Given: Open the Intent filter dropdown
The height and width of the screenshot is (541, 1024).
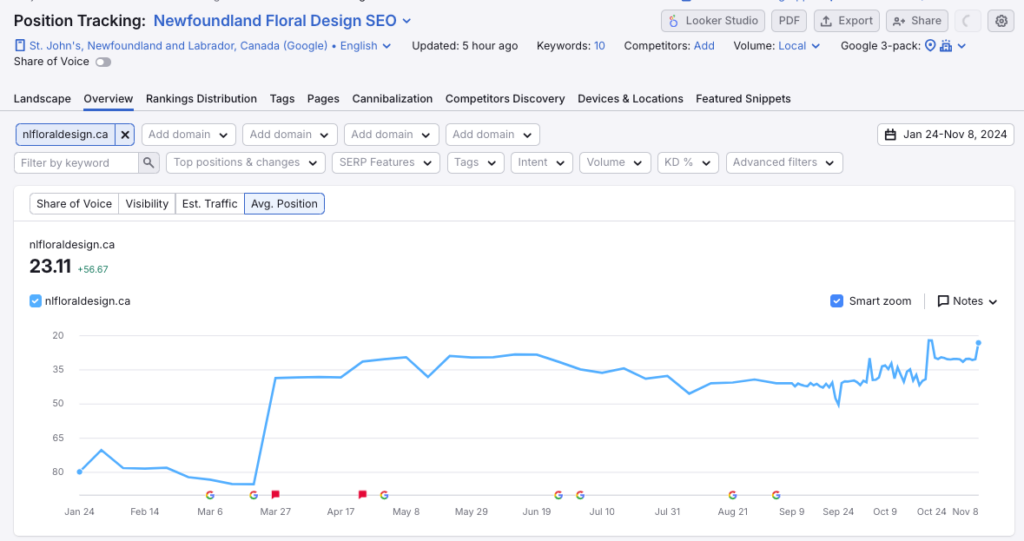Looking at the screenshot, I should pos(541,163).
